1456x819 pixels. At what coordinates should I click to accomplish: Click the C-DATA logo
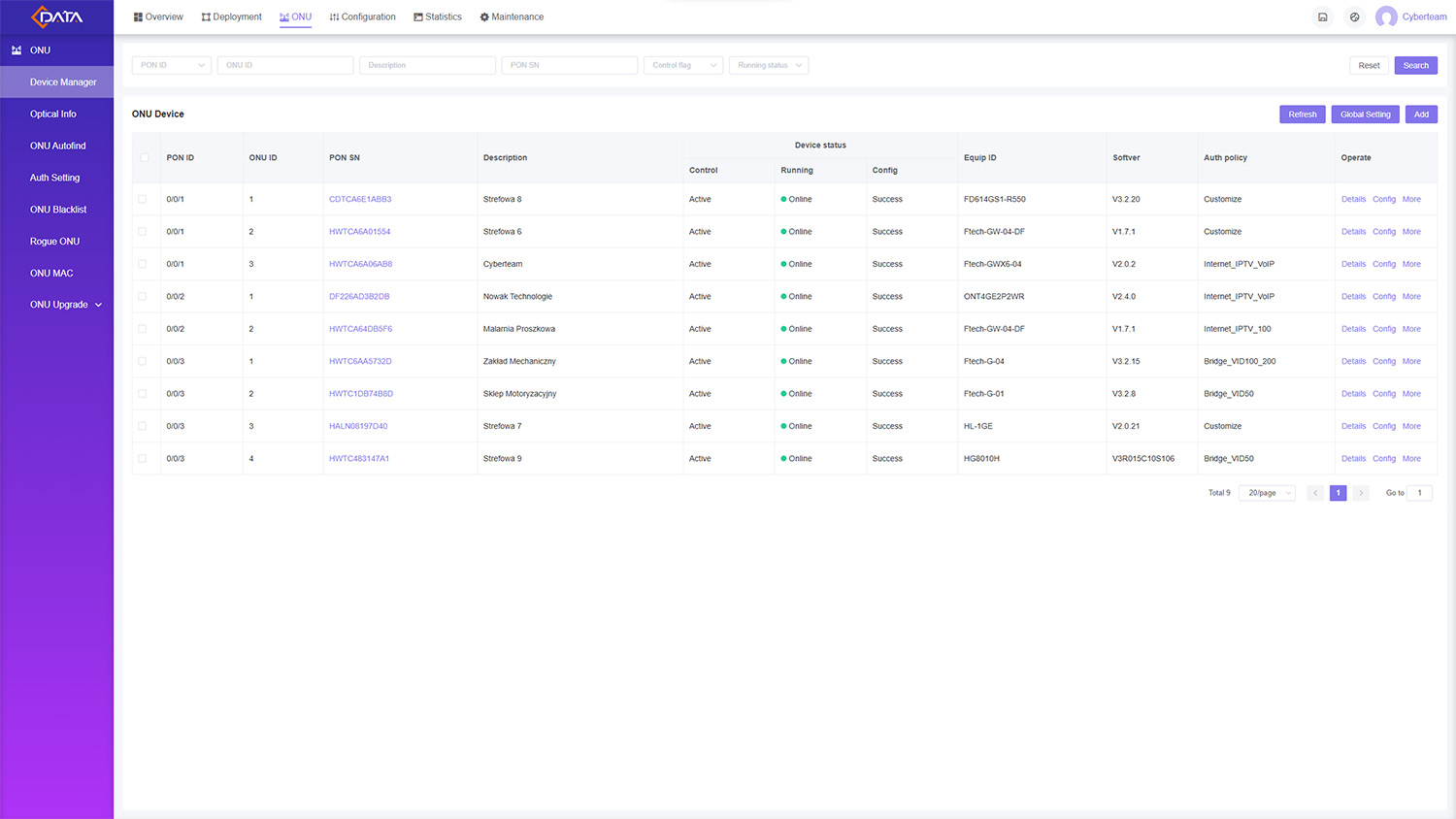tap(56, 16)
